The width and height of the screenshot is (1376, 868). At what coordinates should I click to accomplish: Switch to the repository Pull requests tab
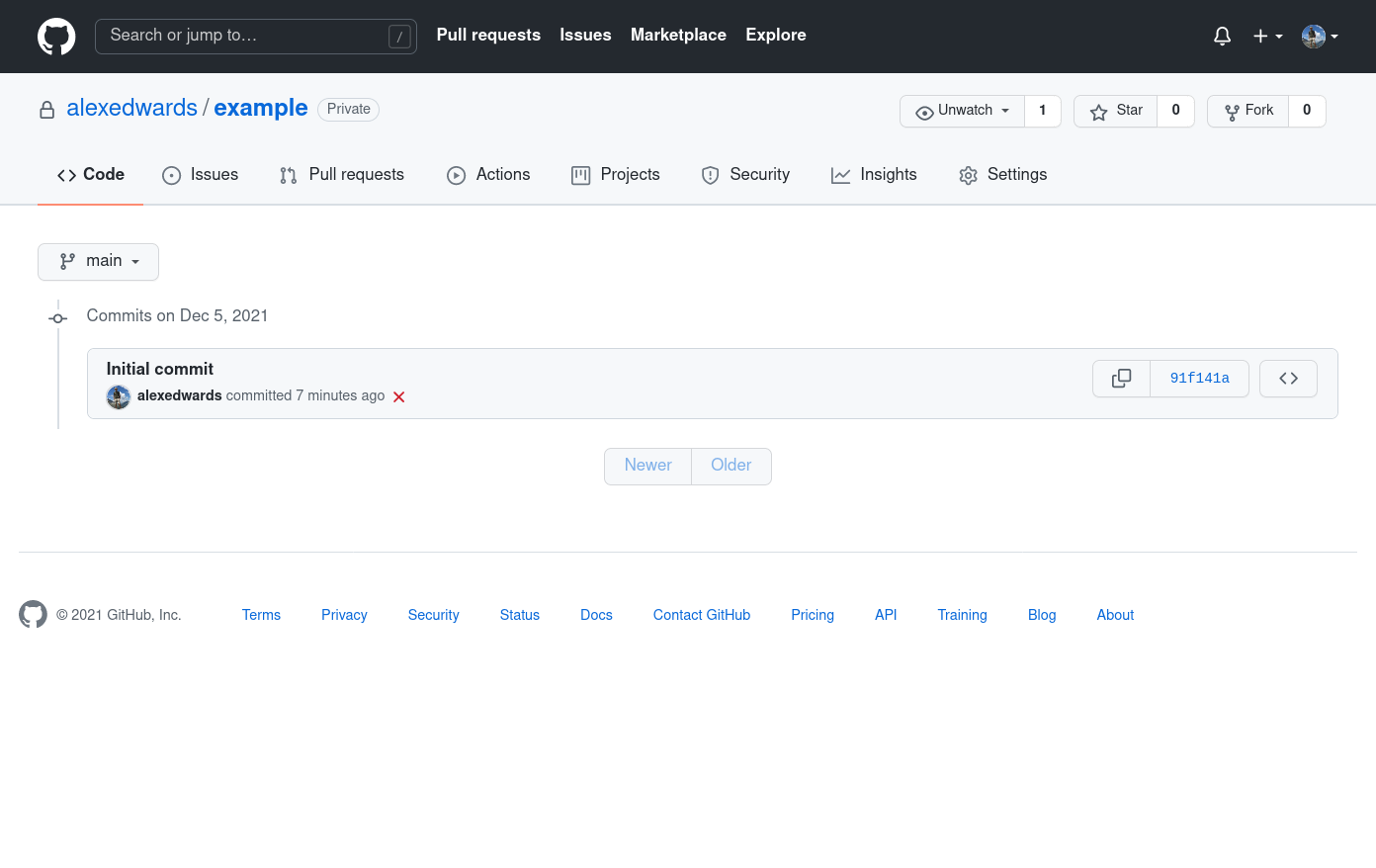pyautogui.click(x=342, y=175)
